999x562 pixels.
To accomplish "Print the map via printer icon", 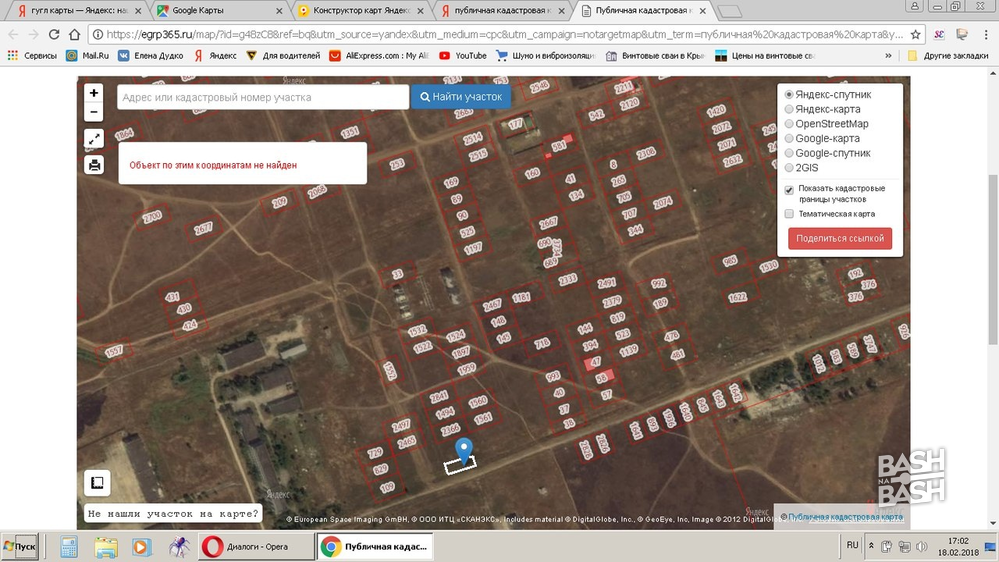I will pyautogui.click(x=94, y=165).
